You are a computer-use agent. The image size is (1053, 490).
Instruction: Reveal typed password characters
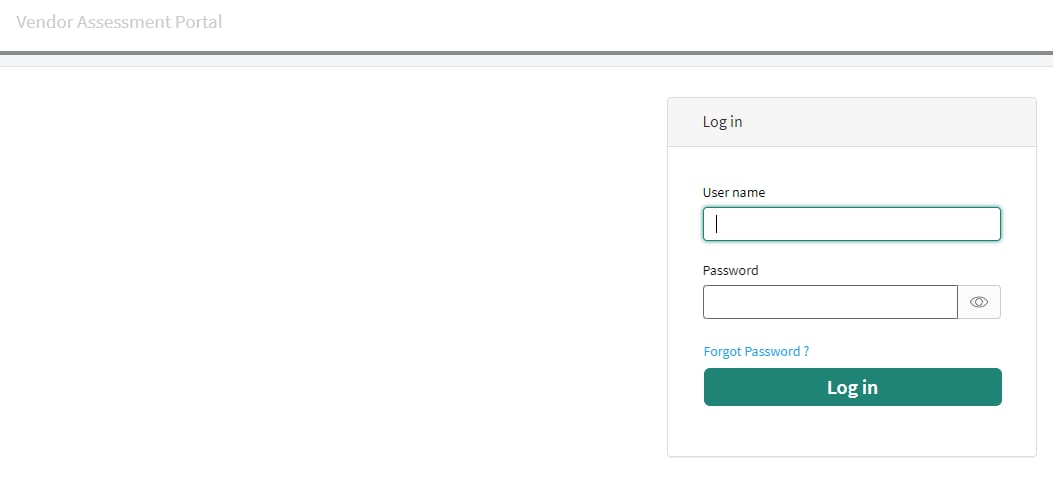click(x=979, y=302)
